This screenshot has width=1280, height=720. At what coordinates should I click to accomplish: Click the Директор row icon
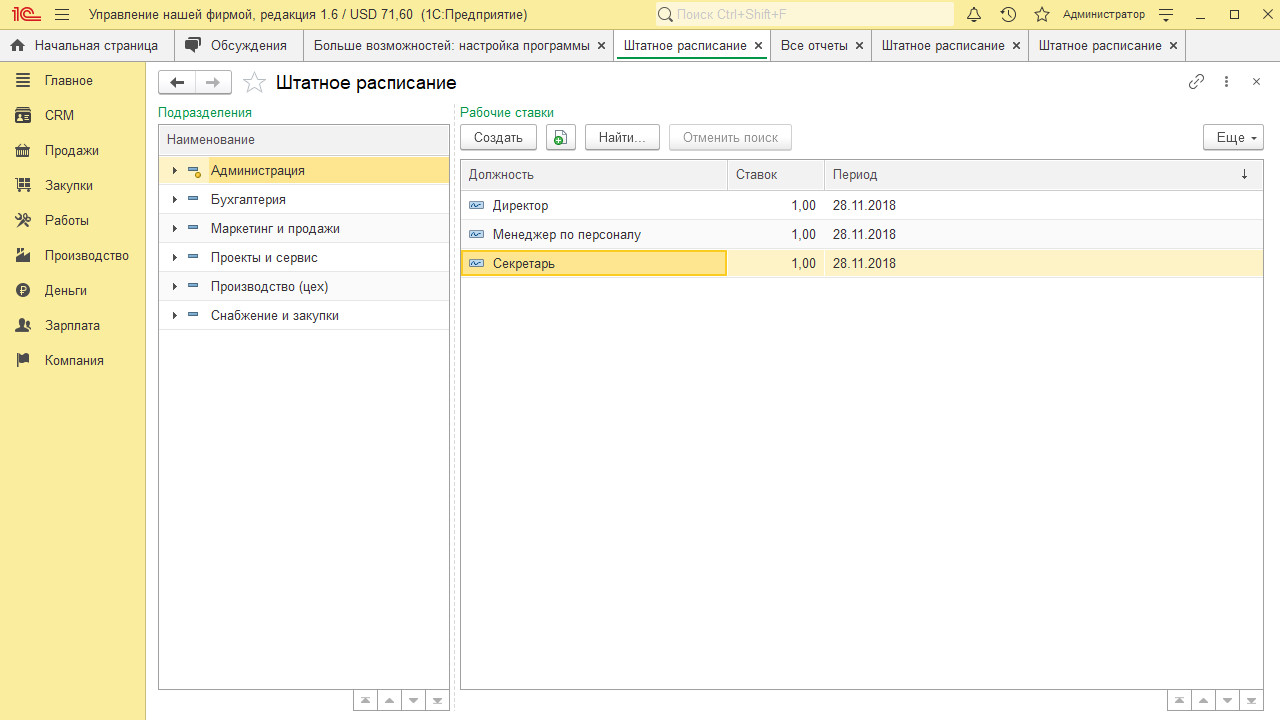477,206
